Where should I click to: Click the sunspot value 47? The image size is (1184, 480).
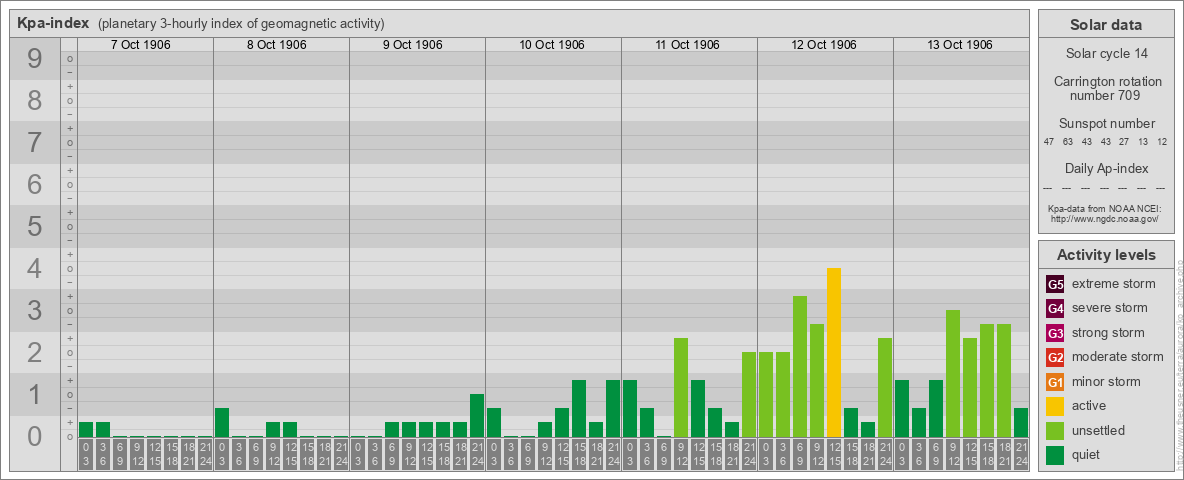(1049, 142)
